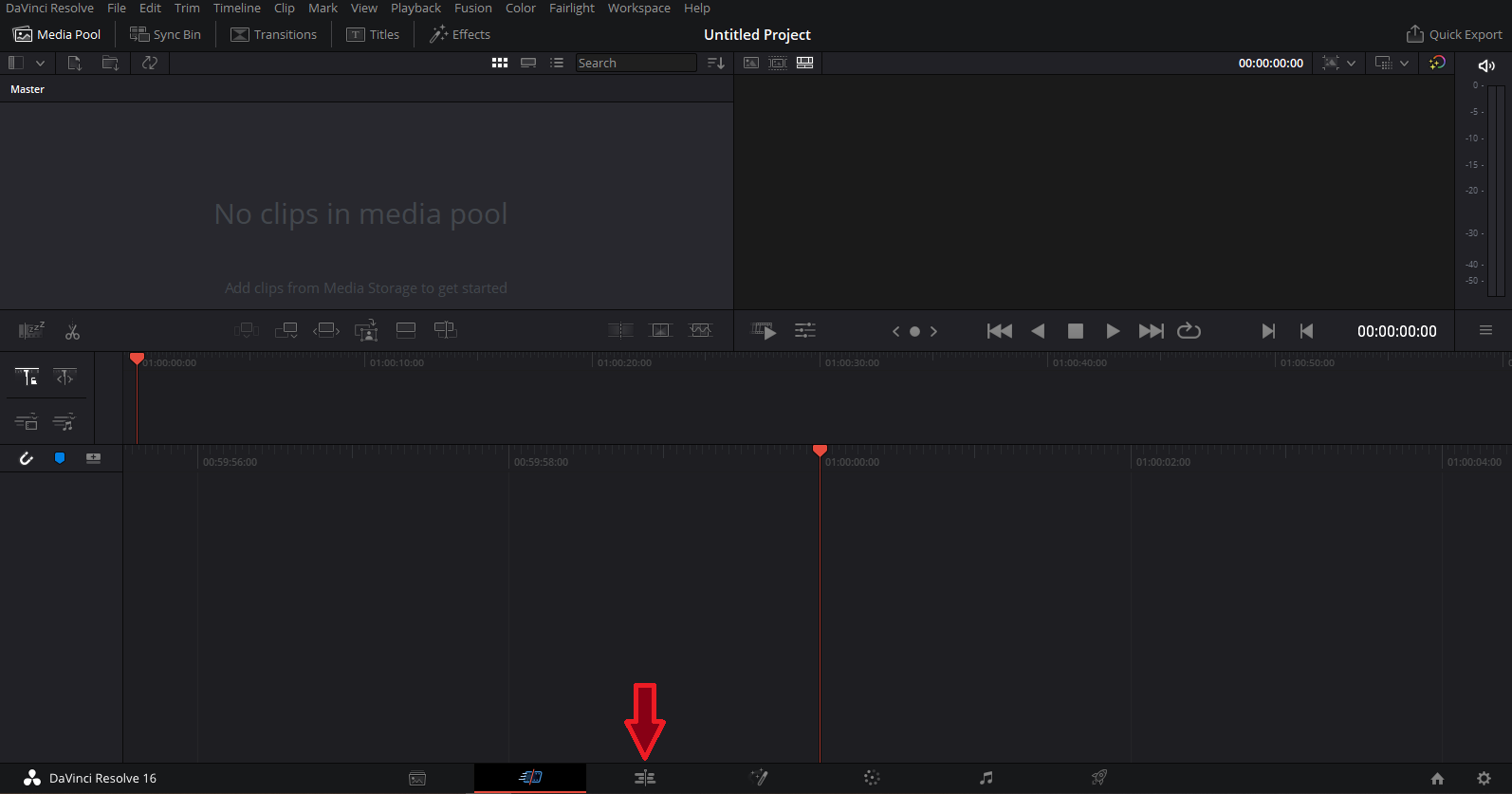Click the Play forward button

(x=1113, y=331)
